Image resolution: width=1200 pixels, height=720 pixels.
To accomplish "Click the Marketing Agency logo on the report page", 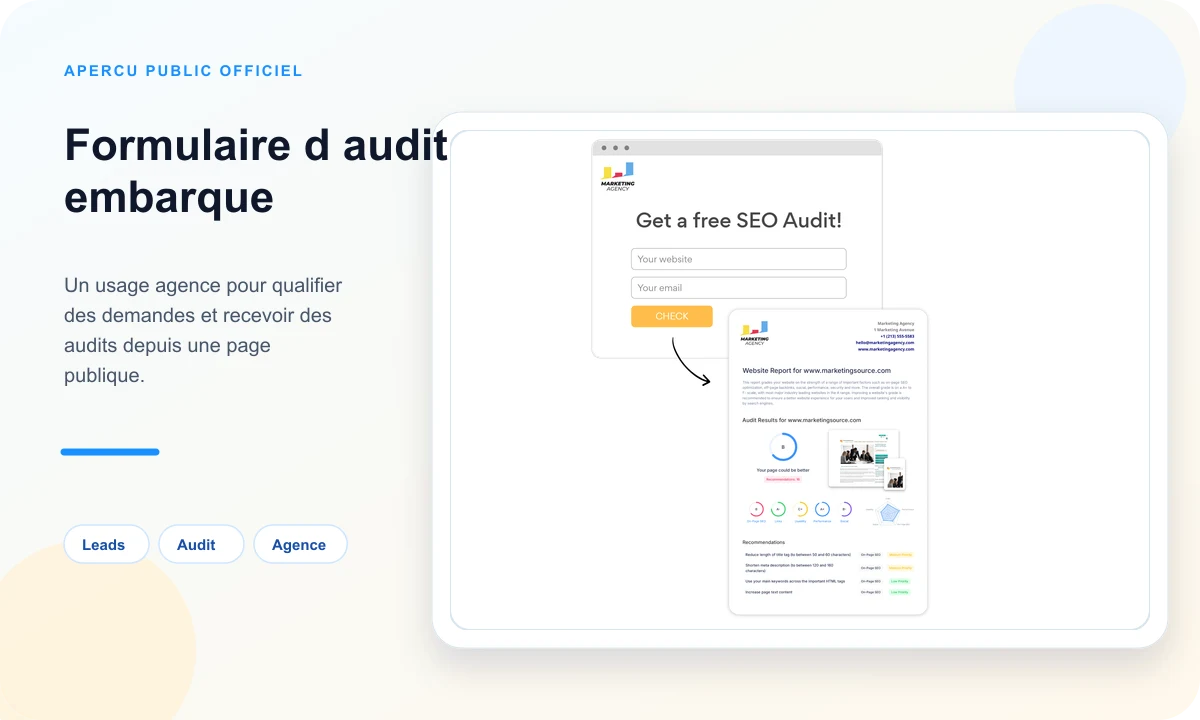I will (755, 333).
